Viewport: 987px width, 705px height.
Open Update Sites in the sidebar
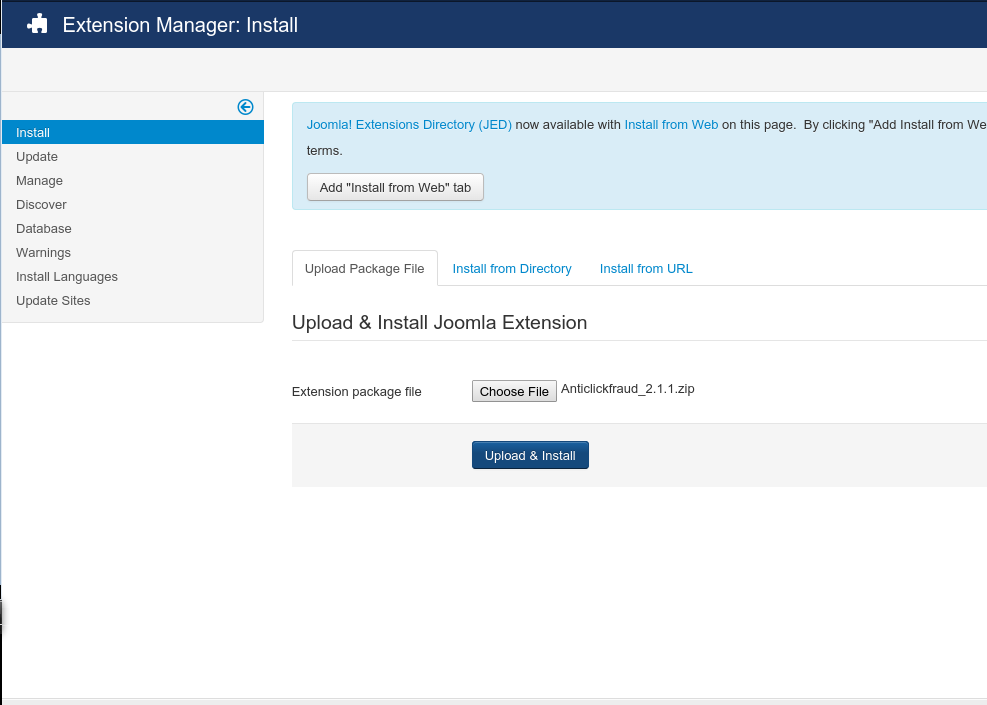pyautogui.click(x=53, y=301)
